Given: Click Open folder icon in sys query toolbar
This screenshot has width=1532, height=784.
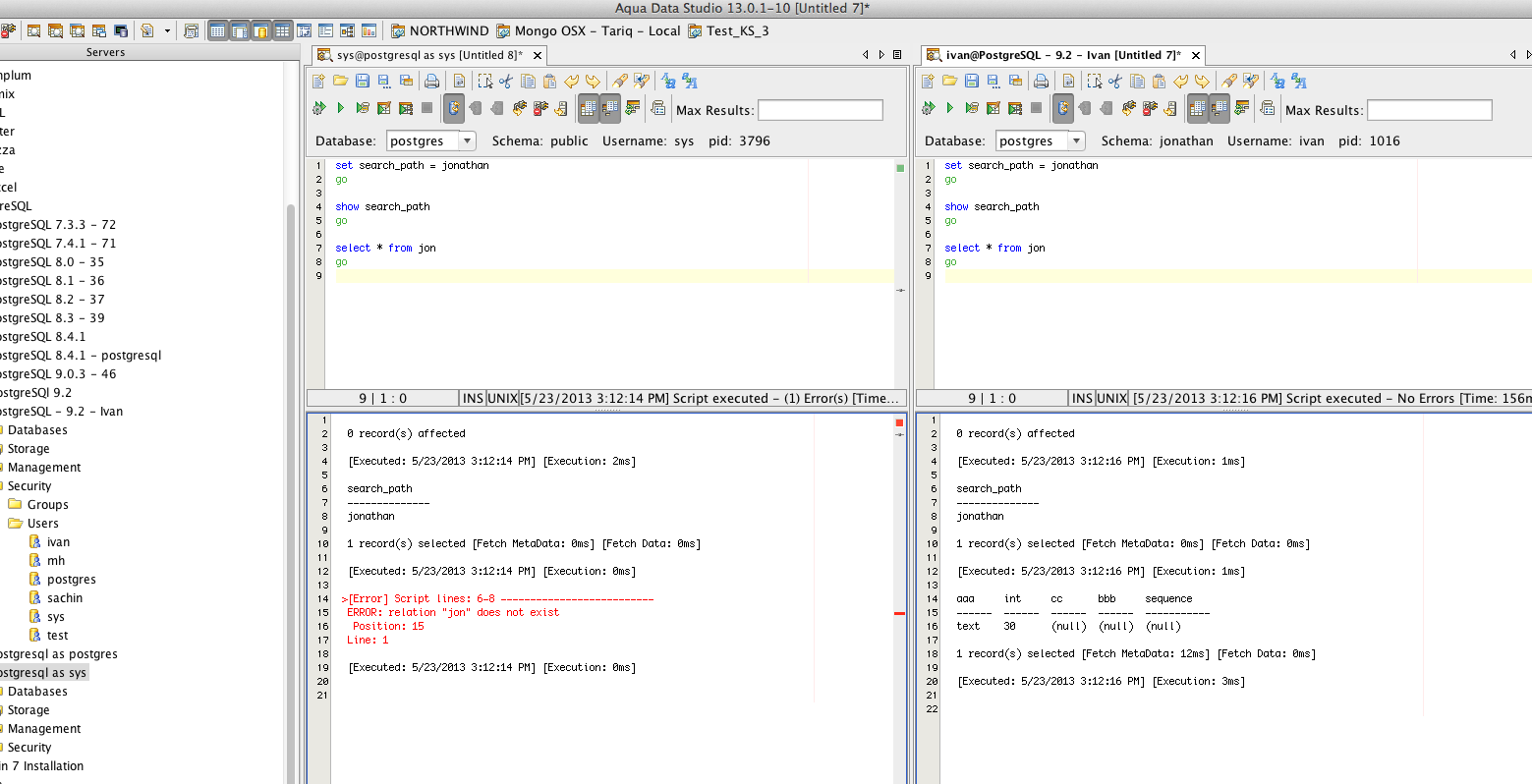Looking at the screenshot, I should coord(340,82).
